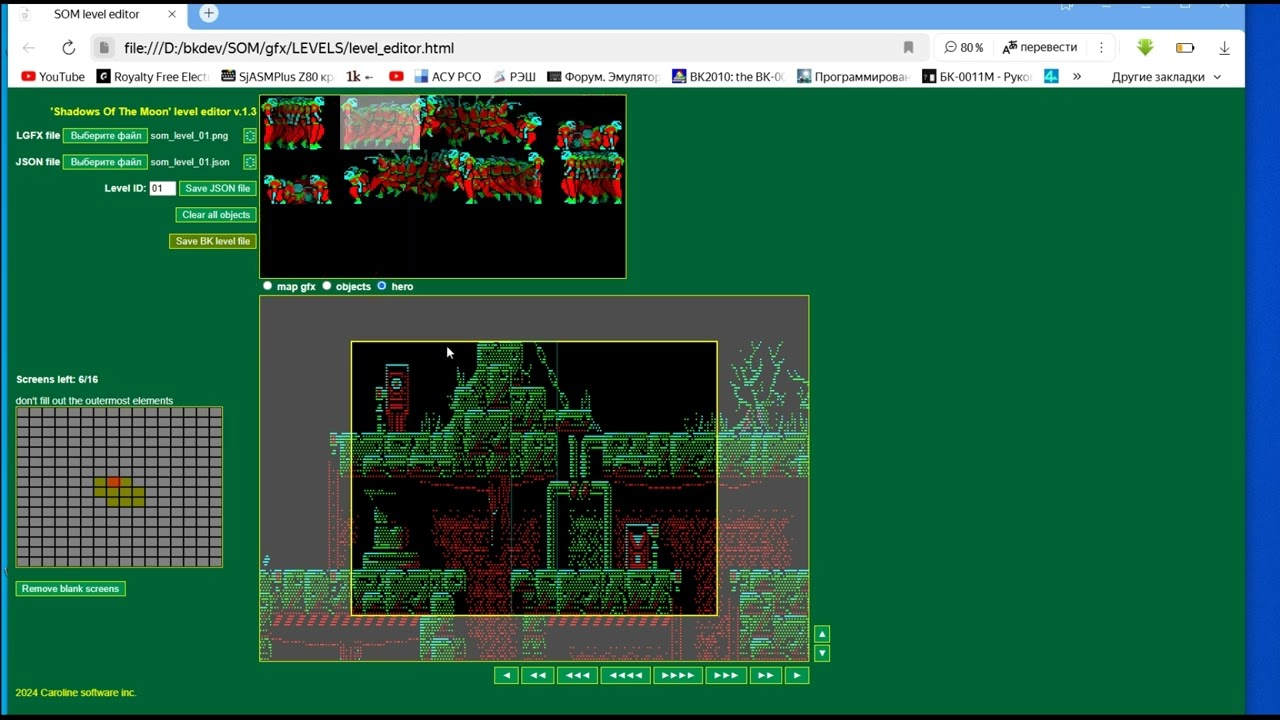Open the 80% zoom control
This screenshot has height=720, width=1280.
tap(964, 48)
